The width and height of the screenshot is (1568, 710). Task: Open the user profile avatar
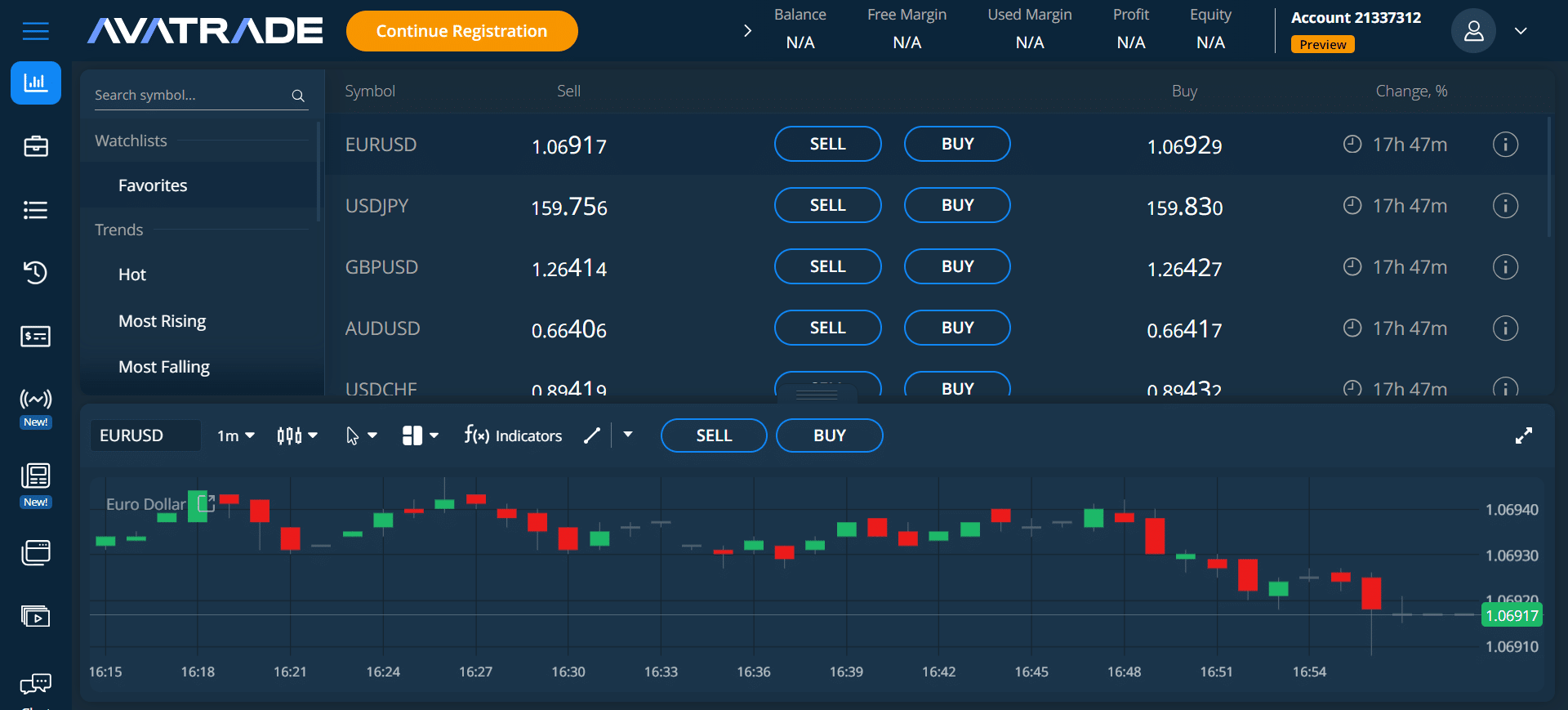coord(1473,31)
